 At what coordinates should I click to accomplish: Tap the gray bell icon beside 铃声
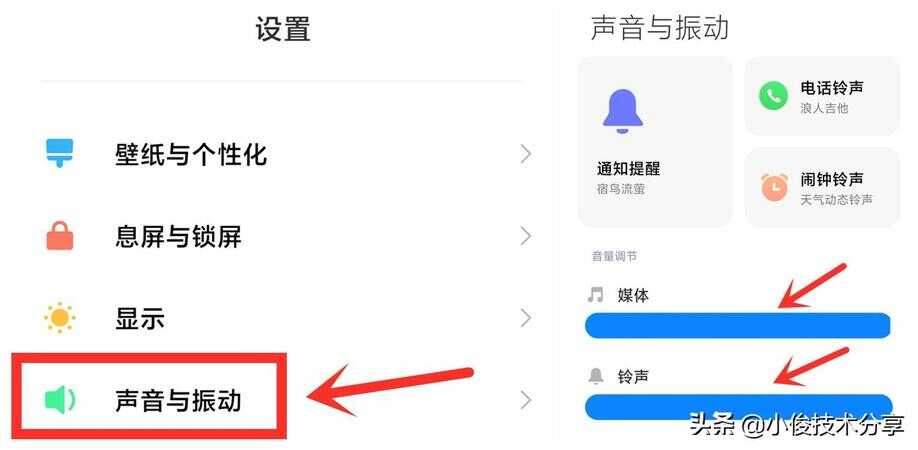click(x=595, y=376)
